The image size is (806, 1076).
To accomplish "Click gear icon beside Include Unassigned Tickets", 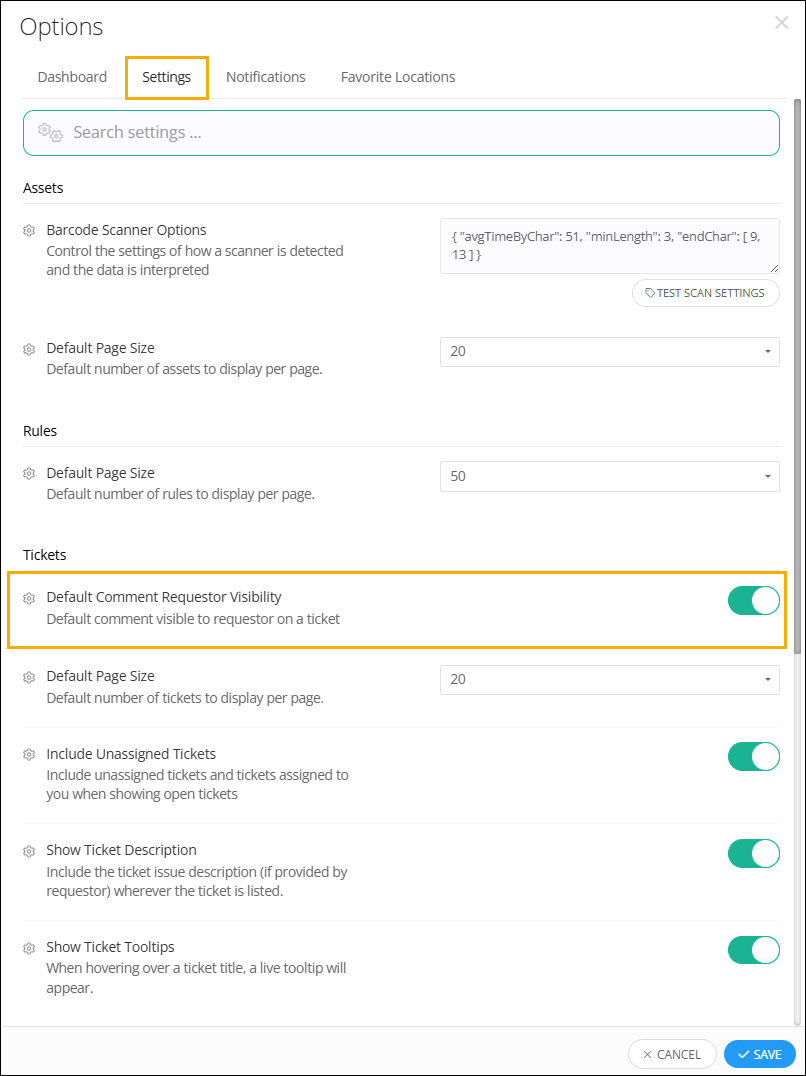I will [x=29, y=755].
